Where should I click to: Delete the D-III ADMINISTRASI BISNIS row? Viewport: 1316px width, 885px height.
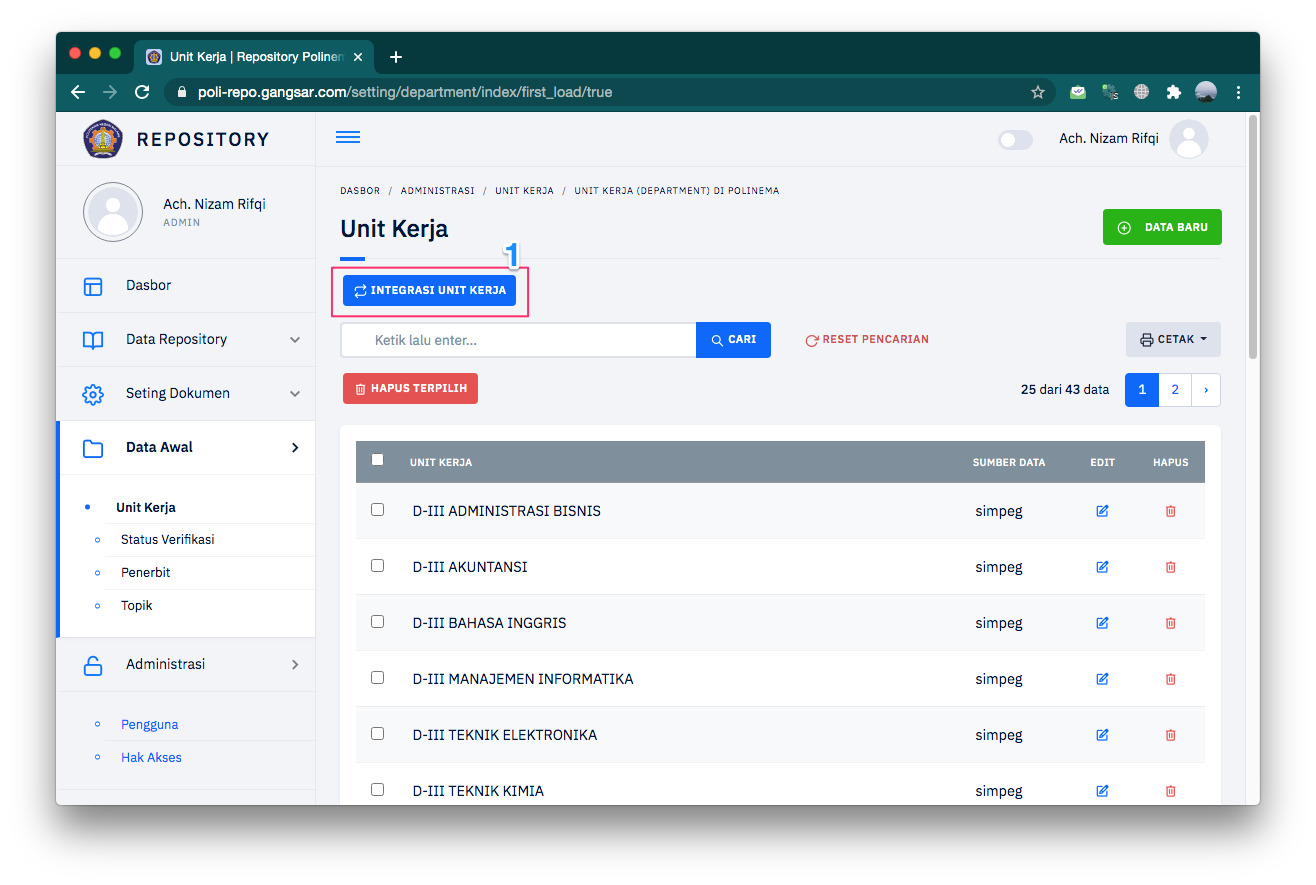1170,511
